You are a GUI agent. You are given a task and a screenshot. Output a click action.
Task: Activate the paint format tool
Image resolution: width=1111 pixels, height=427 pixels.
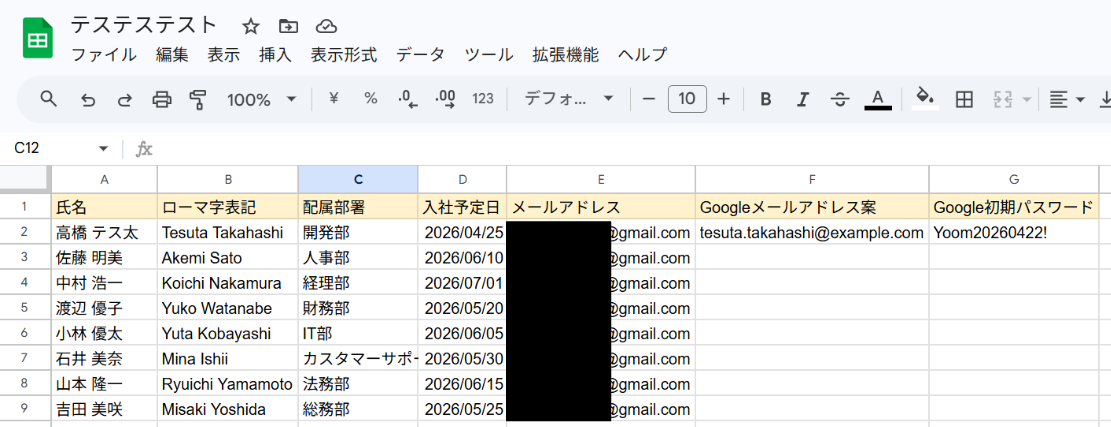tap(198, 99)
